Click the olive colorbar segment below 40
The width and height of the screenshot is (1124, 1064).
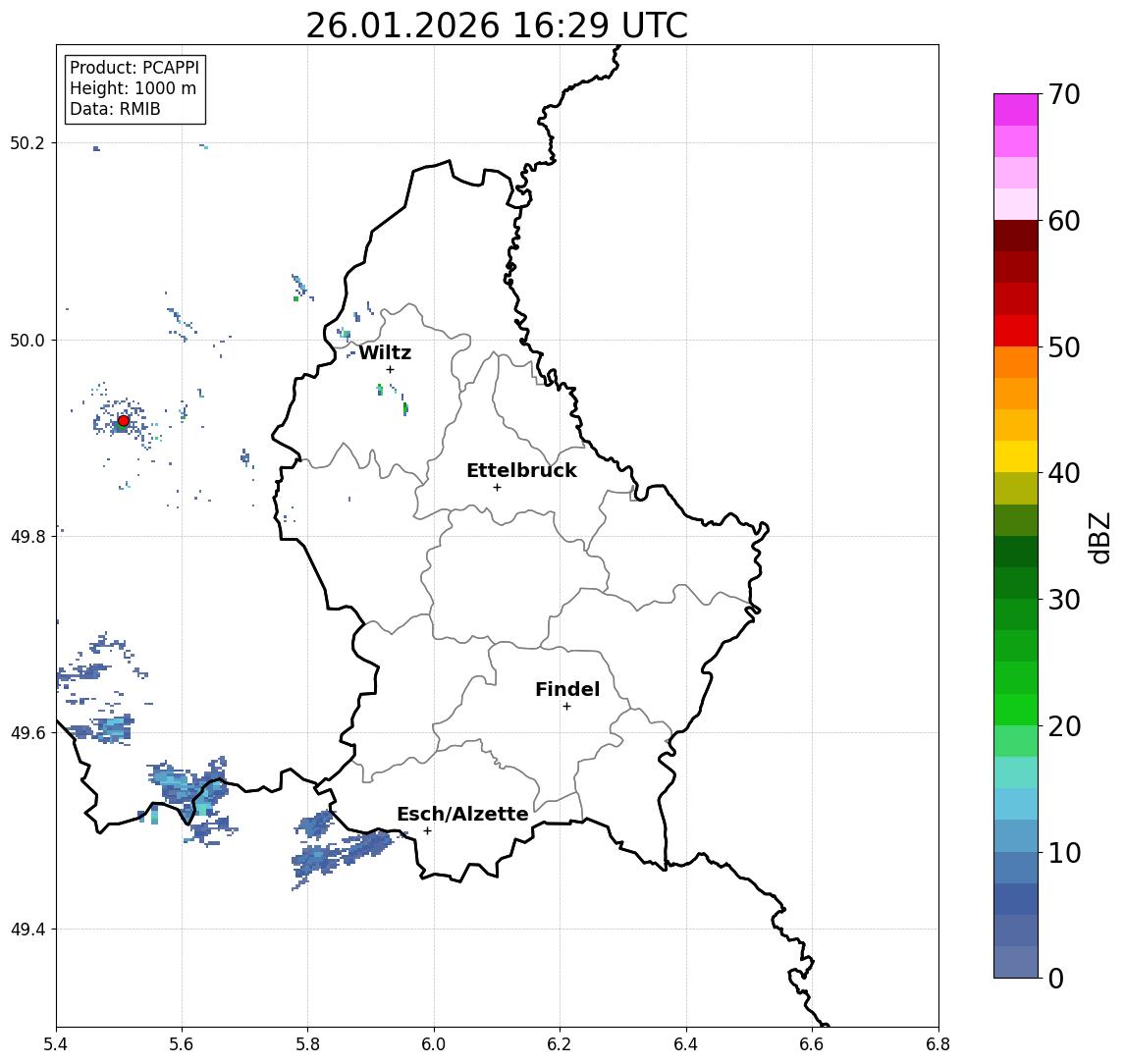click(x=1016, y=488)
